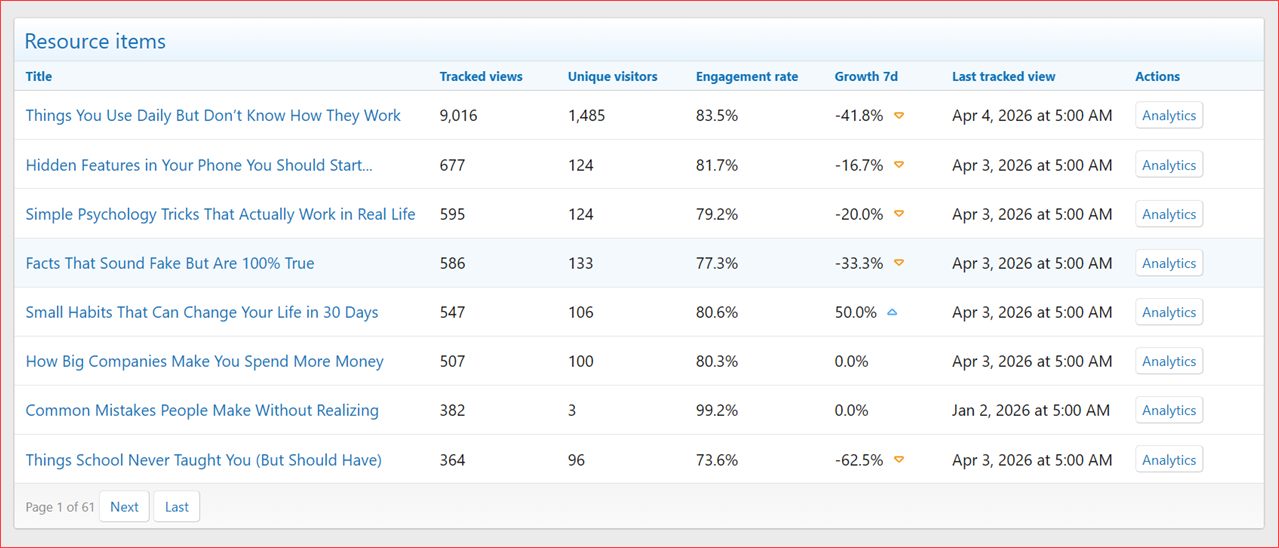Open Analytics for 'Simple Psychology Tricks'
1279x548 pixels.
click(1169, 214)
